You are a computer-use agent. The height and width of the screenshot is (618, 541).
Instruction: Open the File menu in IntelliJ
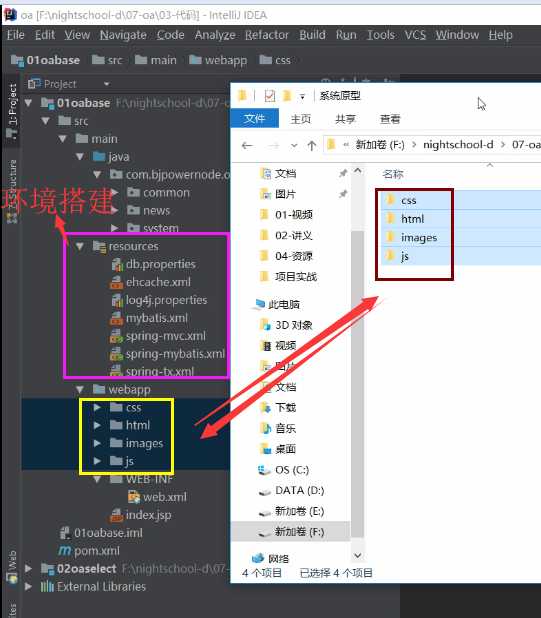[15, 35]
